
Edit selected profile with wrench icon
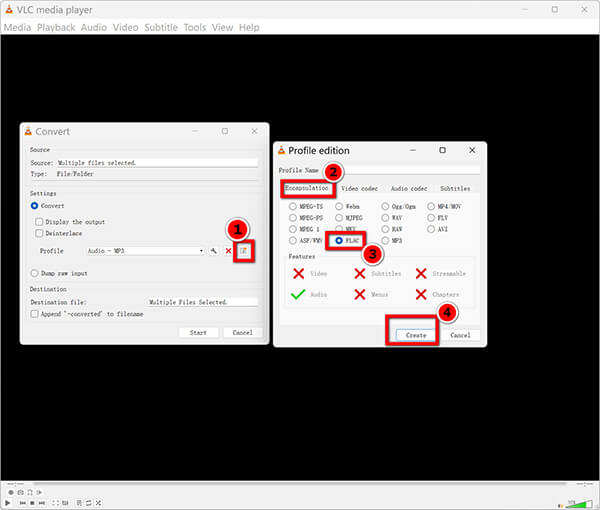pyautogui.click(x=214, y=251)
